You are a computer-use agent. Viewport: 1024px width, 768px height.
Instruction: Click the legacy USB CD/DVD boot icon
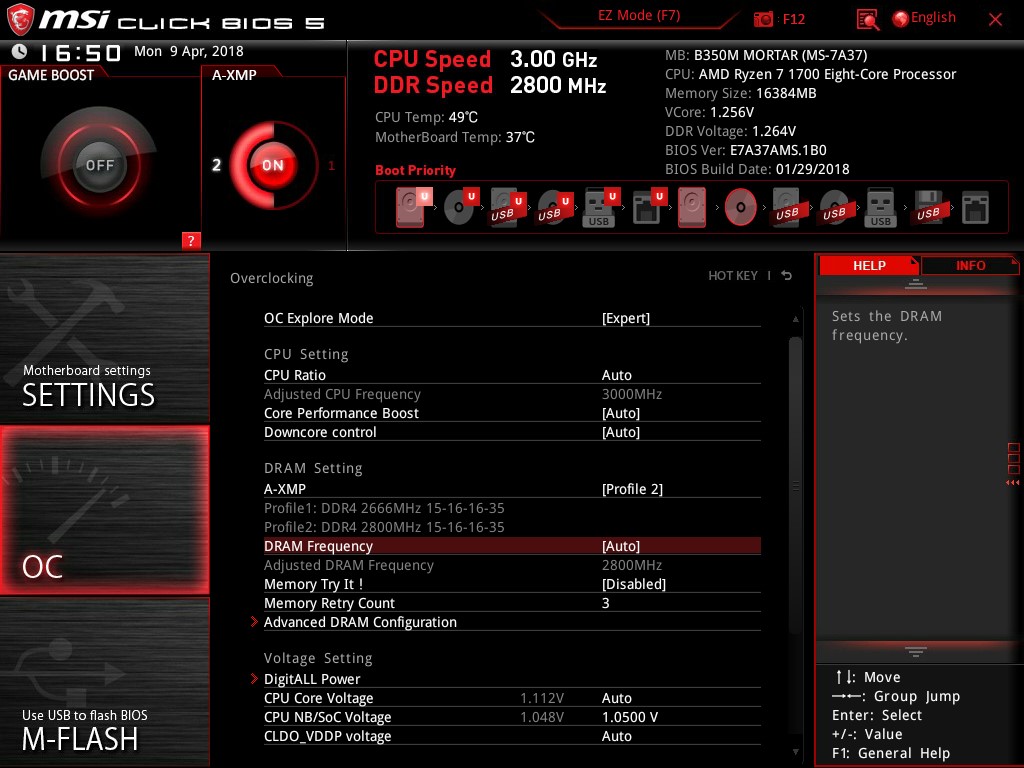point(834,207)
